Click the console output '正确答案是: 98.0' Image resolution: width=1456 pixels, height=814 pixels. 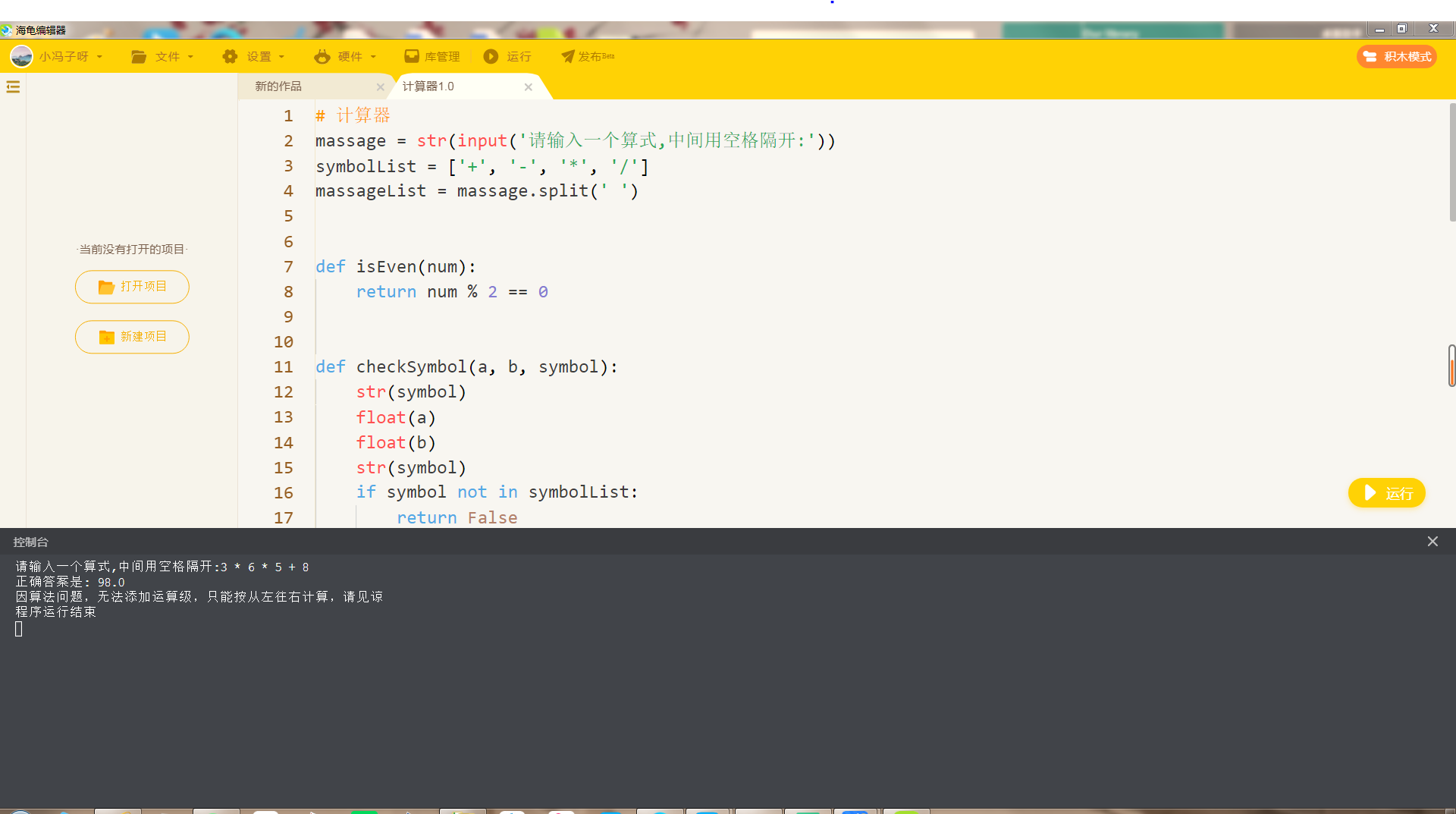(x=71, y=583)
